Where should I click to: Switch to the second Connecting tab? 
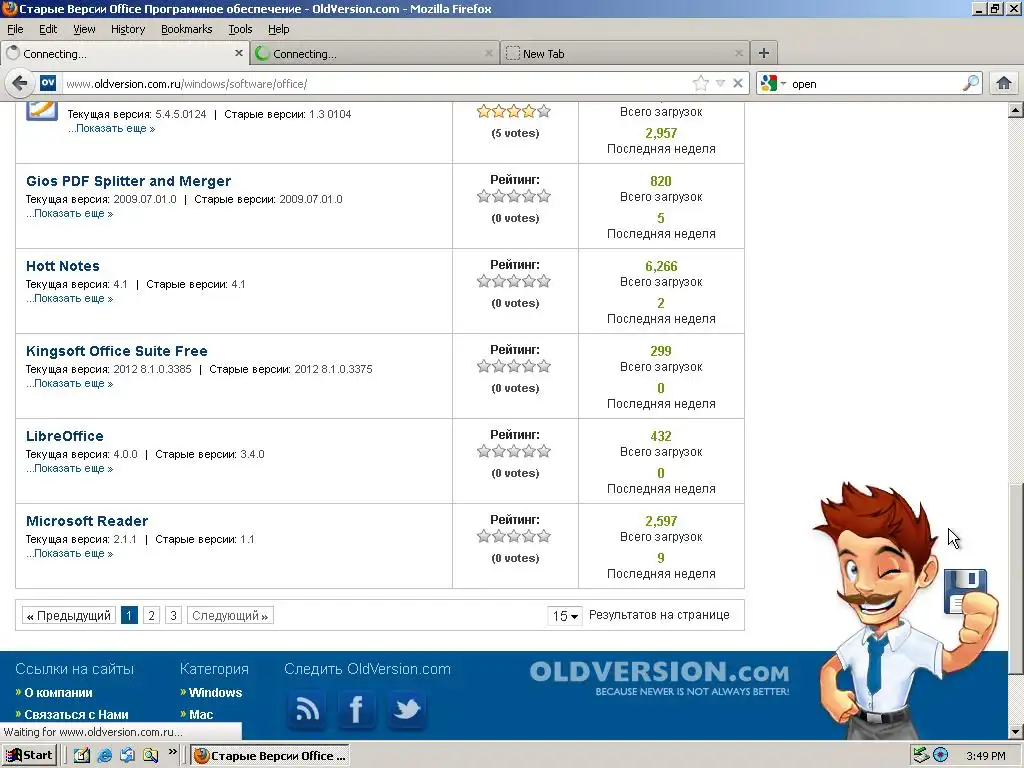click(x=375, y=54)
